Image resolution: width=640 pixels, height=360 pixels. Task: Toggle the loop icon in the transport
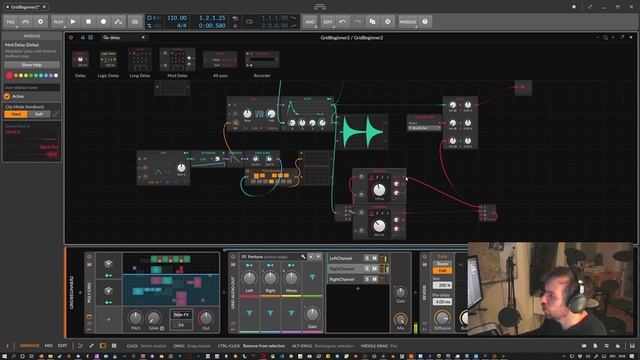[x=249, y=22]
